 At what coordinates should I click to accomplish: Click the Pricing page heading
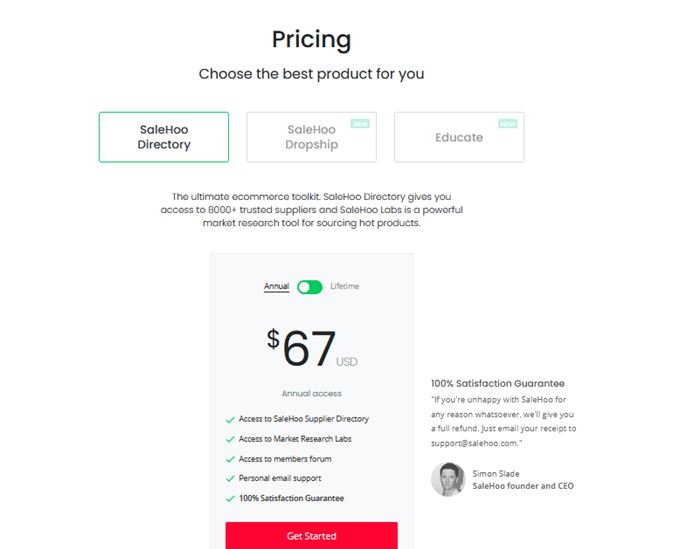click(x=311, y=40)
